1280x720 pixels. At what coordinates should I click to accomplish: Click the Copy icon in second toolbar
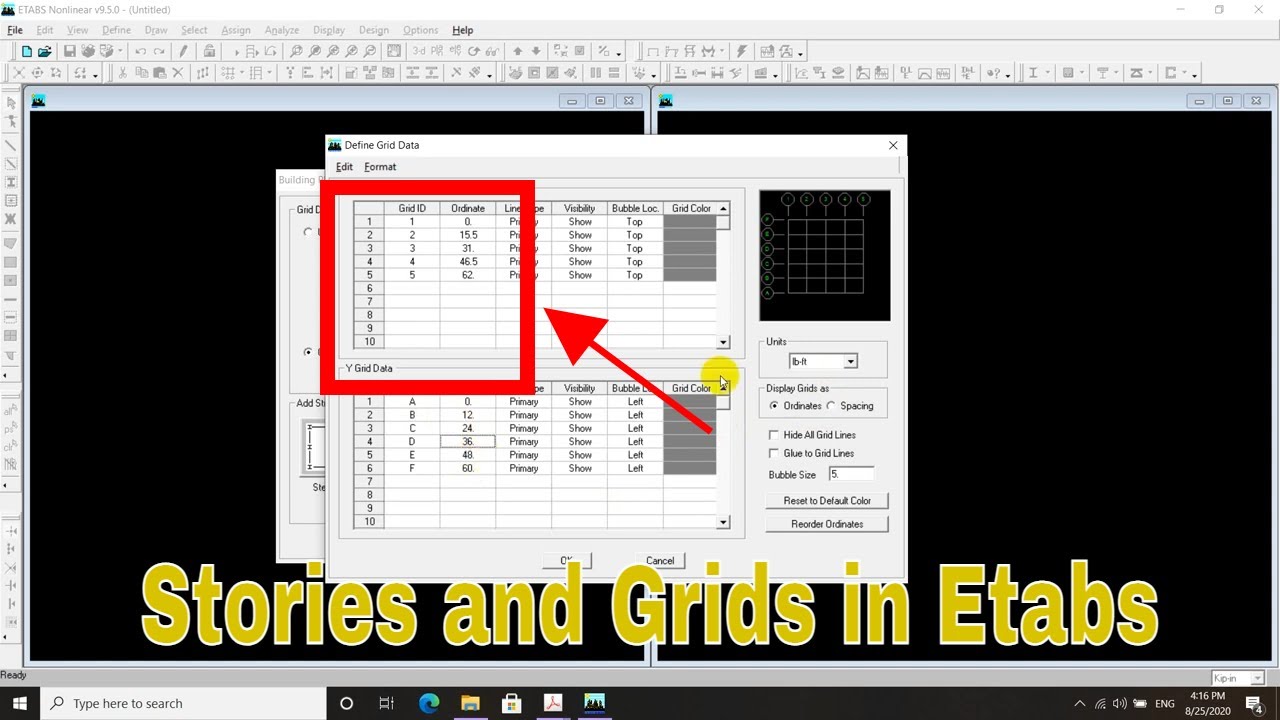[141, 73]
